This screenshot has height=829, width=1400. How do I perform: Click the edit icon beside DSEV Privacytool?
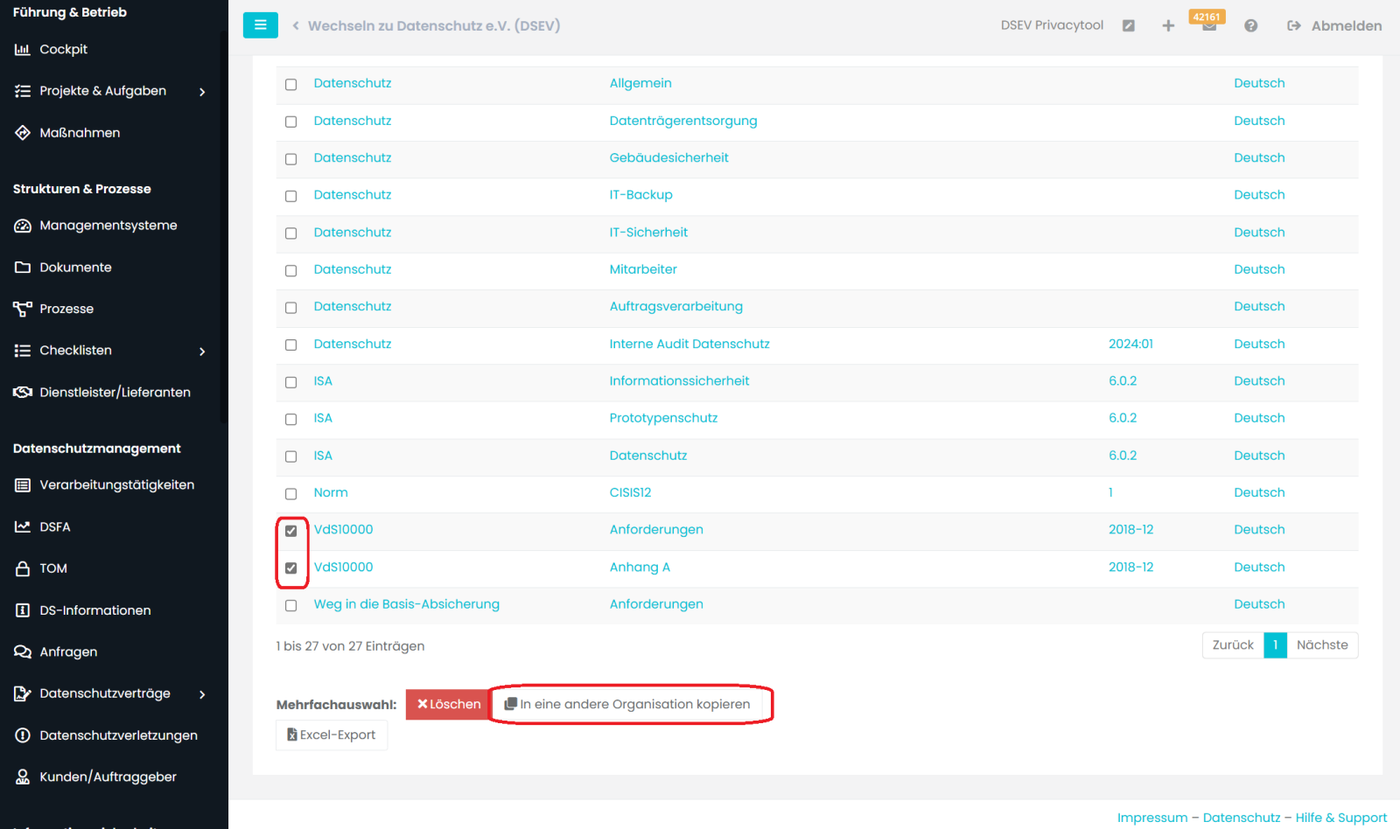coord(1128,26)
